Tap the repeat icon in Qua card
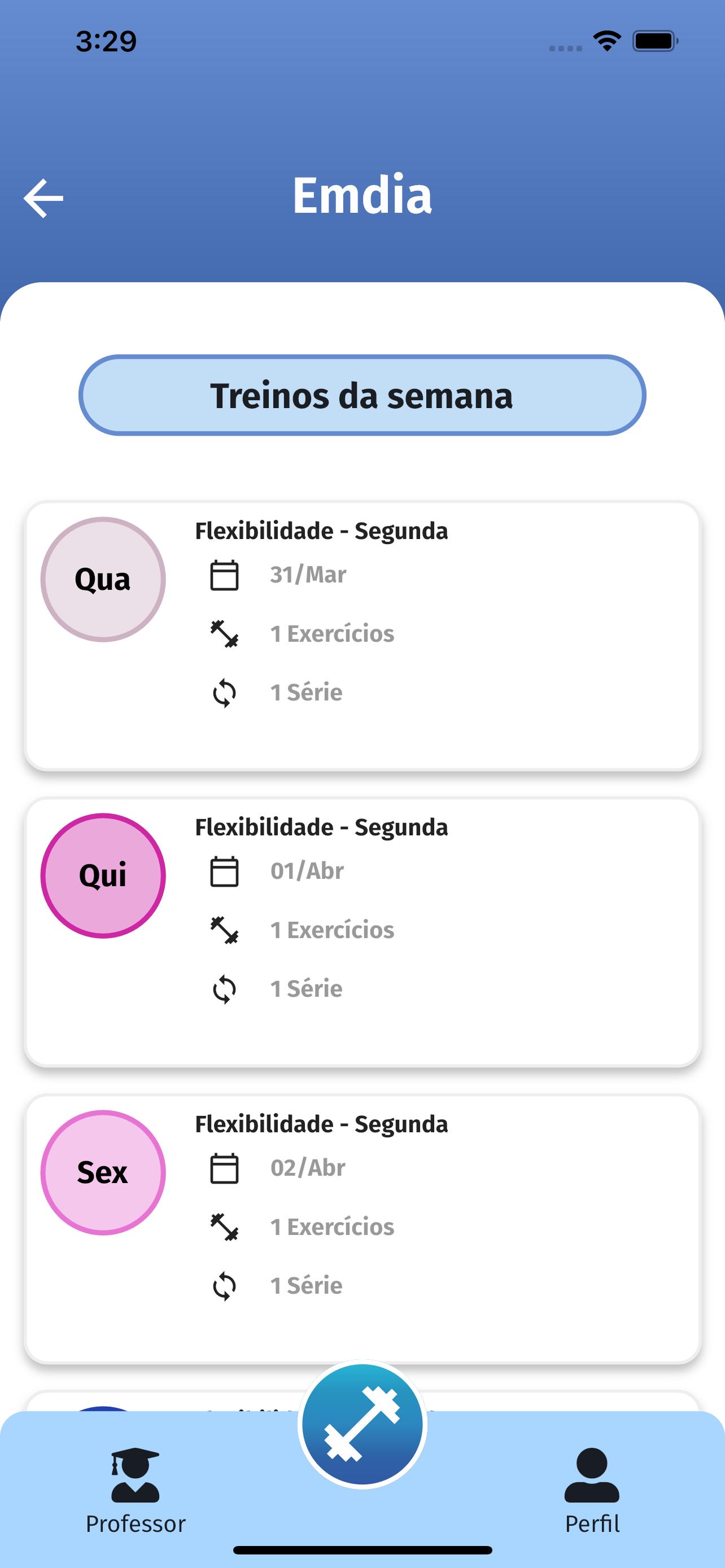 click(x=224, y=693)
